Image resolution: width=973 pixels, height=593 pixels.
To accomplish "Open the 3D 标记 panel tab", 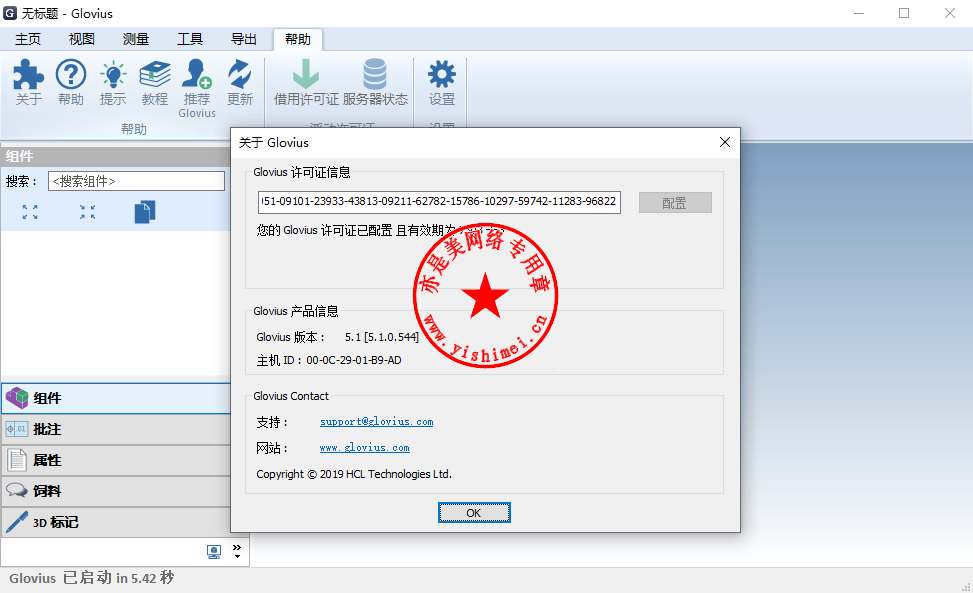I will pos(116,522).
